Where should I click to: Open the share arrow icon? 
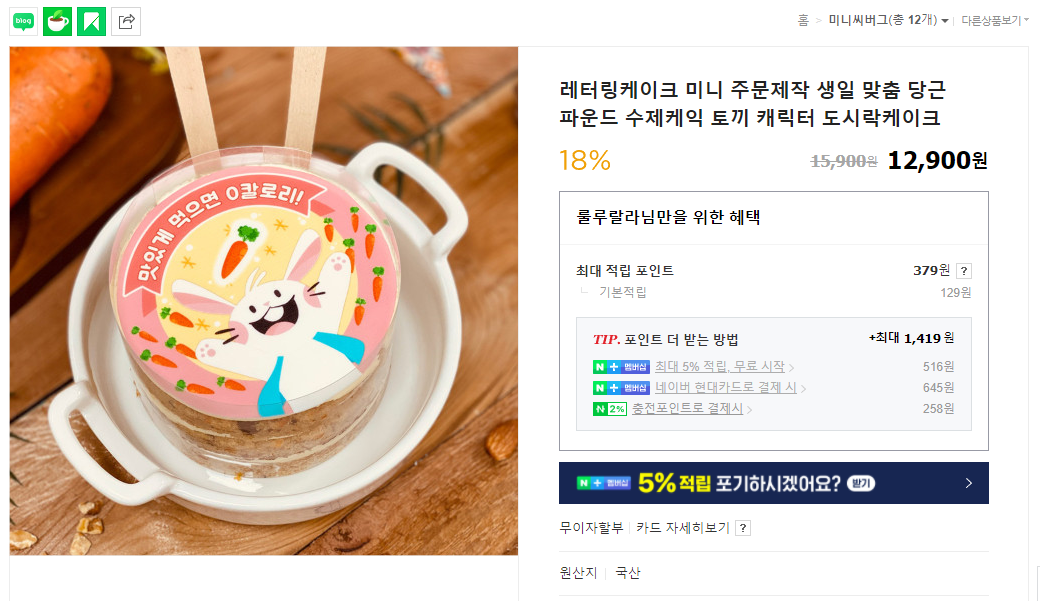point(126,21)
